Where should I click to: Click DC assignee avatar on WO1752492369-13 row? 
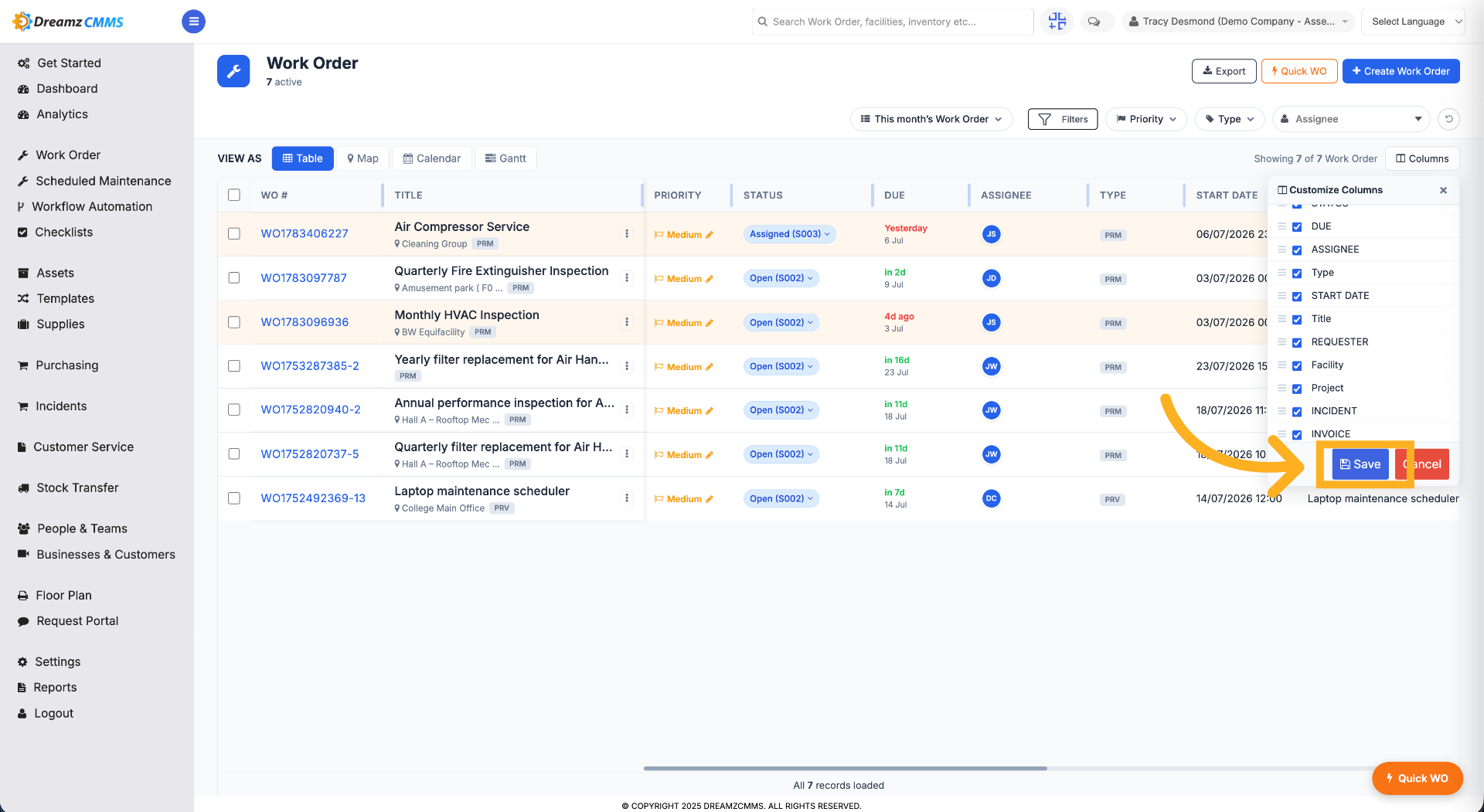pos(991,498)
